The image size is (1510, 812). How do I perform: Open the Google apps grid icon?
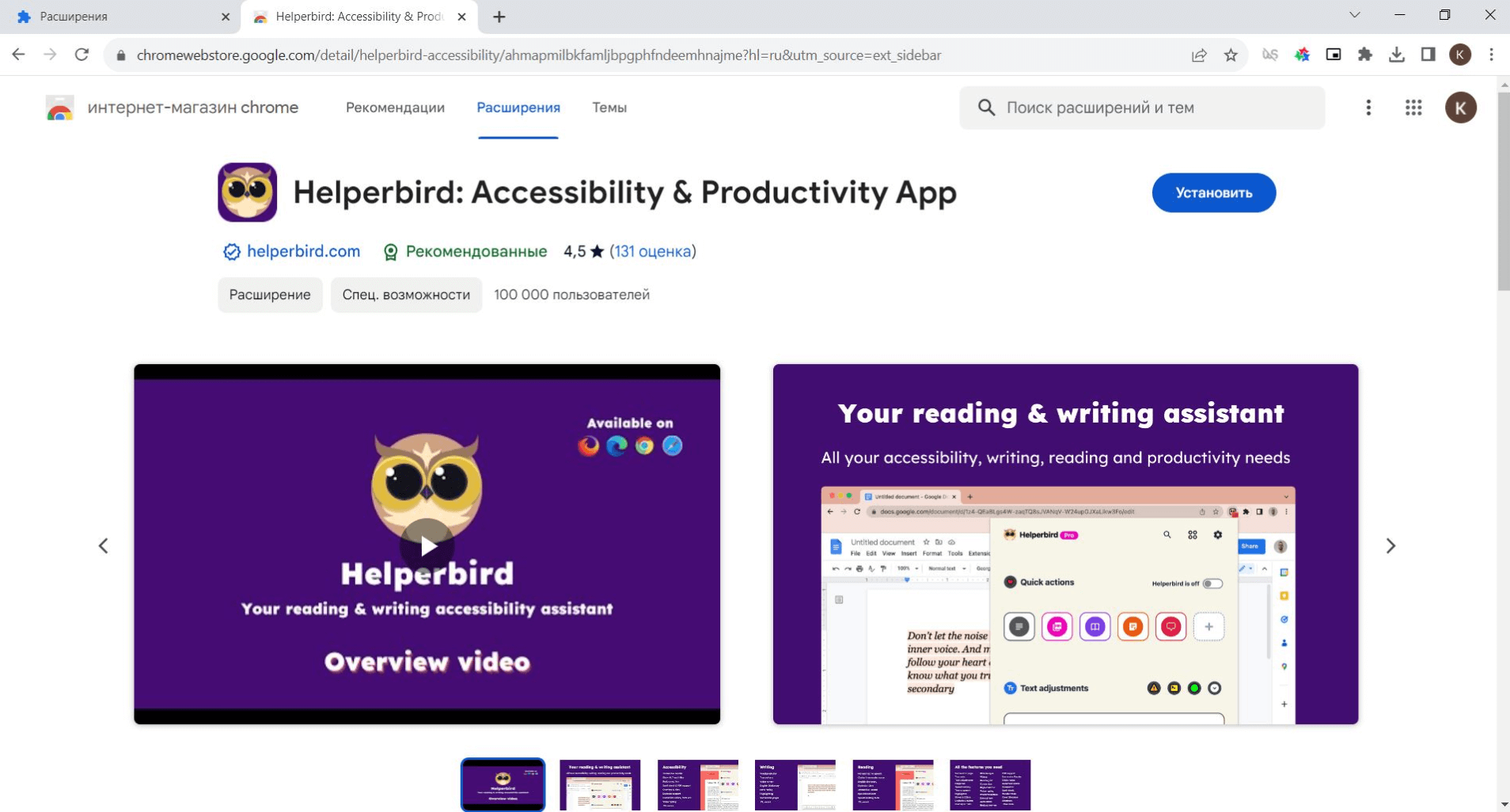point(1413,108)
